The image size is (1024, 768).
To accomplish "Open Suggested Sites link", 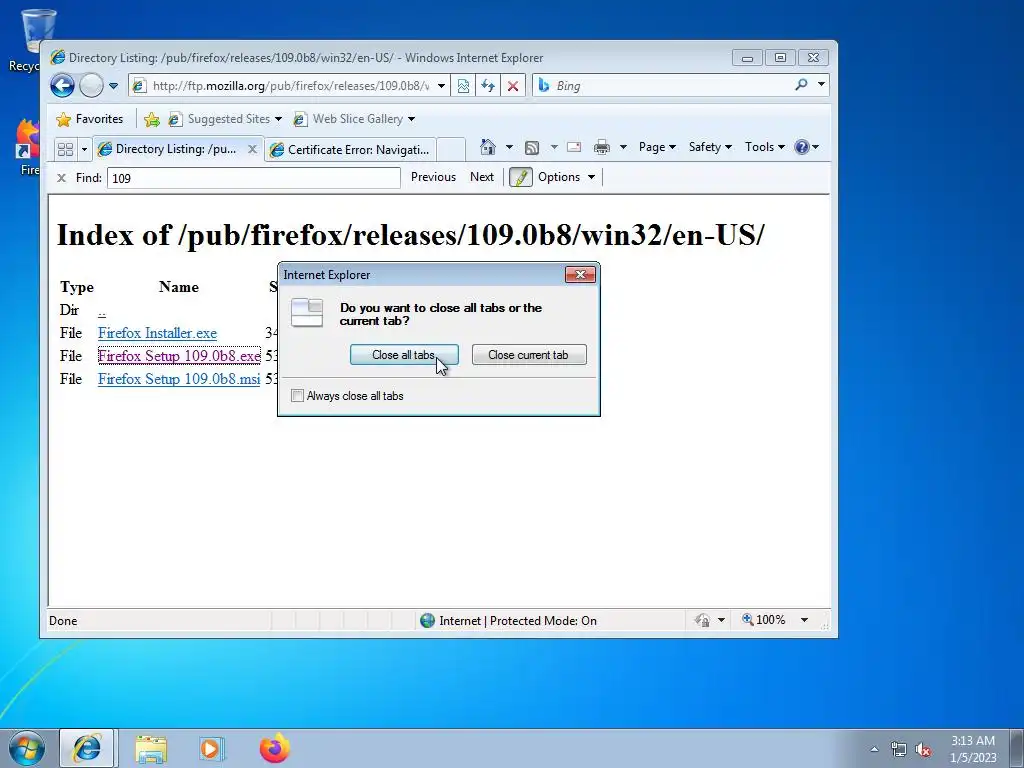I will coord(225,119).
